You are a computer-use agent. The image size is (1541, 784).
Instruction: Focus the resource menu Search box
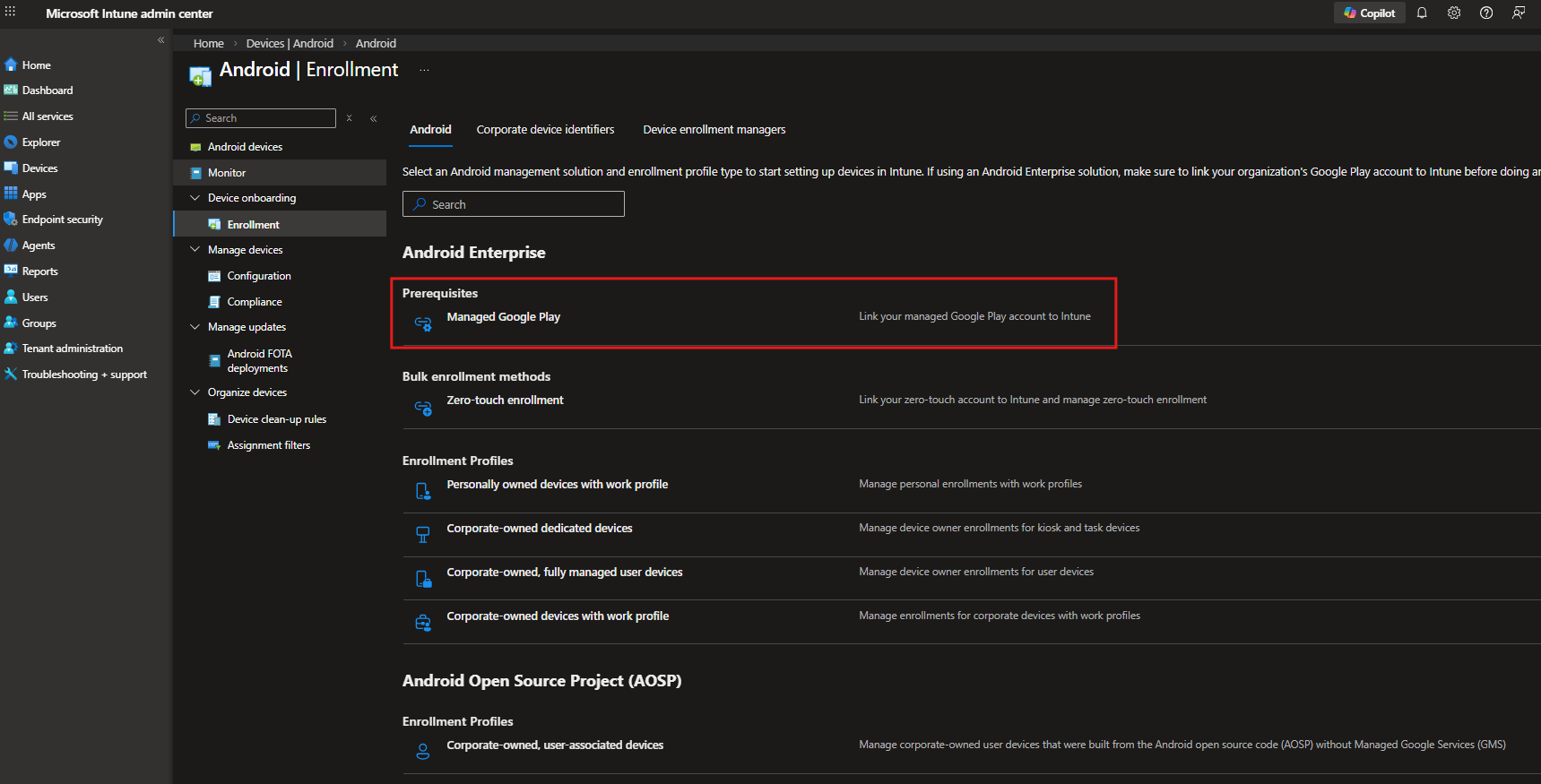click(x=261, y=118)
